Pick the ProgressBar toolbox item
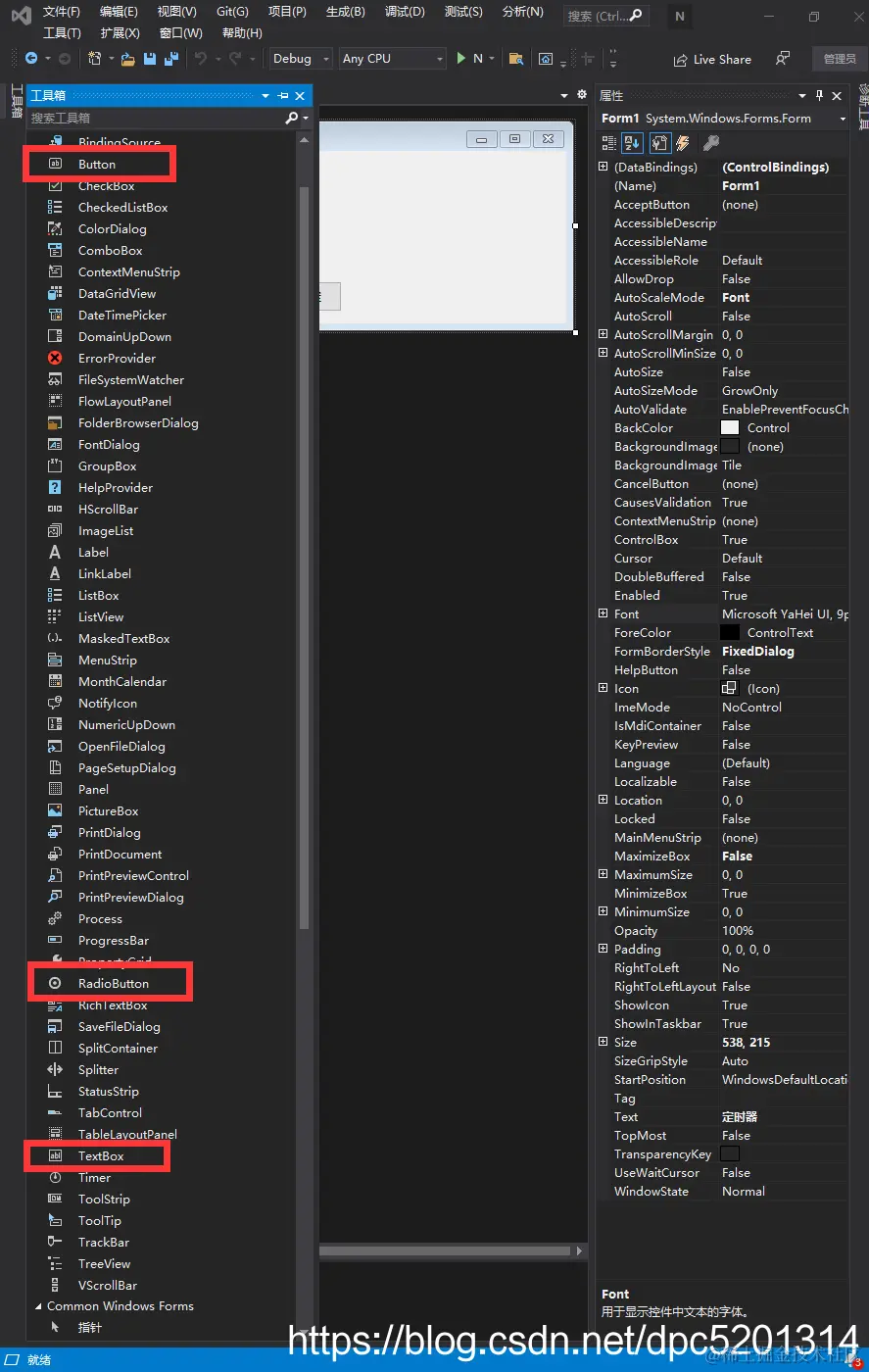 coord(114,941)
